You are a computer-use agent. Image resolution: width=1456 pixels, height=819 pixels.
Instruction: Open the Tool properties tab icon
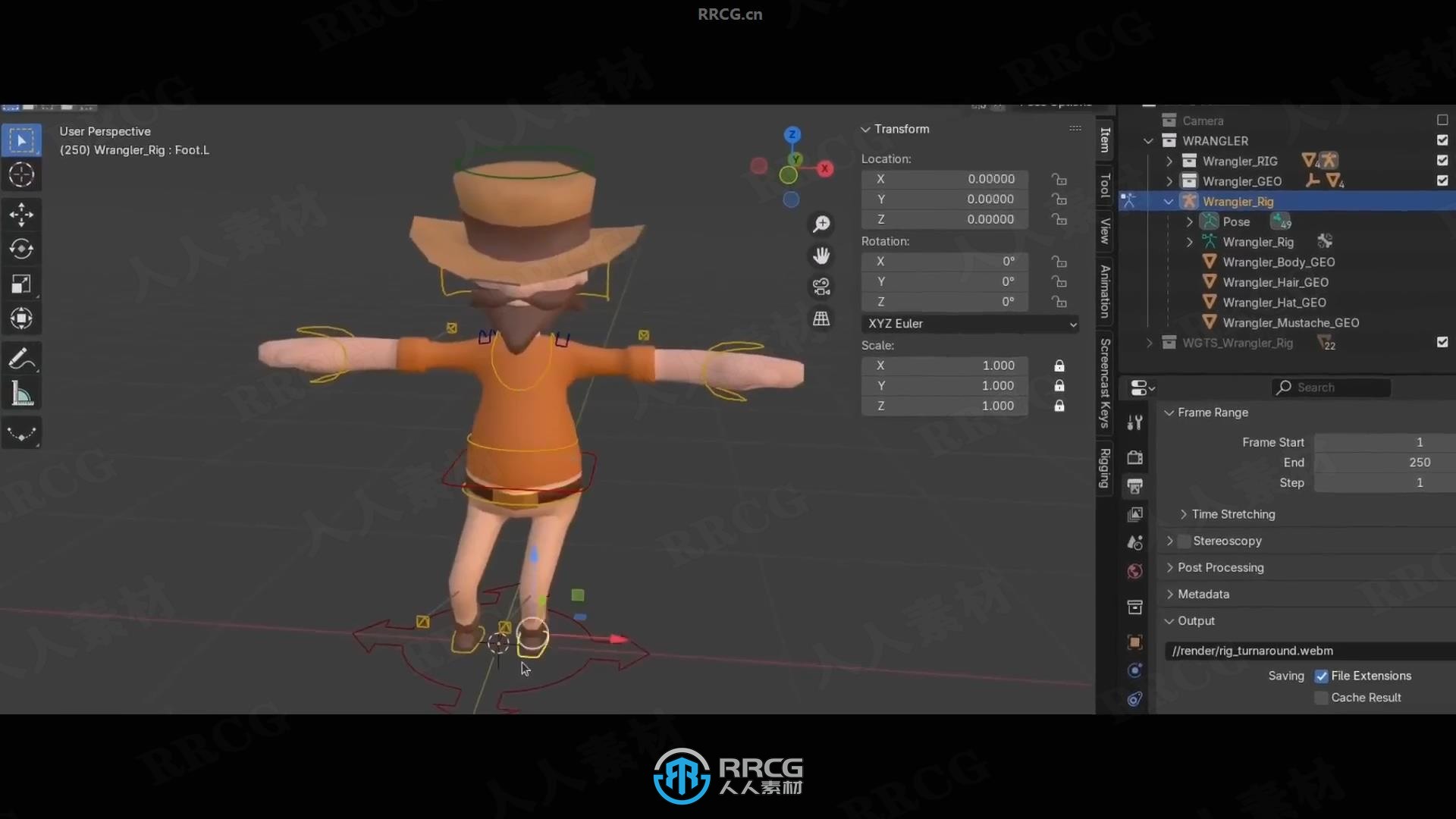1135,423
